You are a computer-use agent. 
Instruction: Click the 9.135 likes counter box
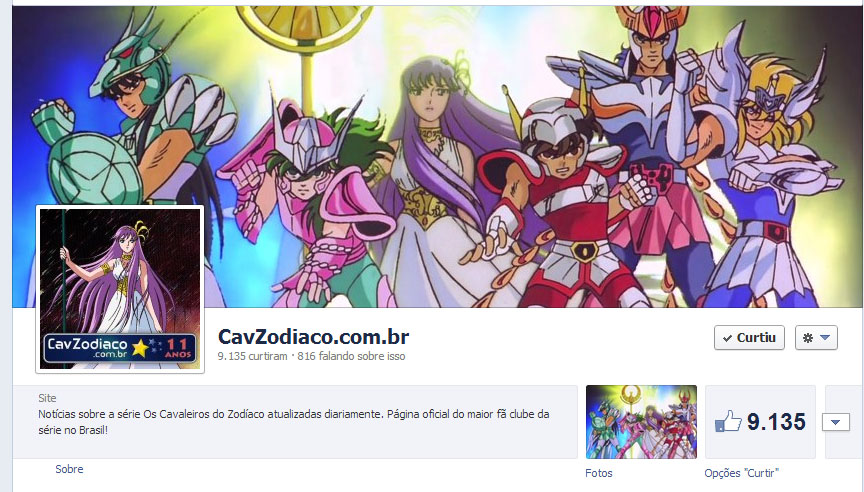click(x=760, y=422)
